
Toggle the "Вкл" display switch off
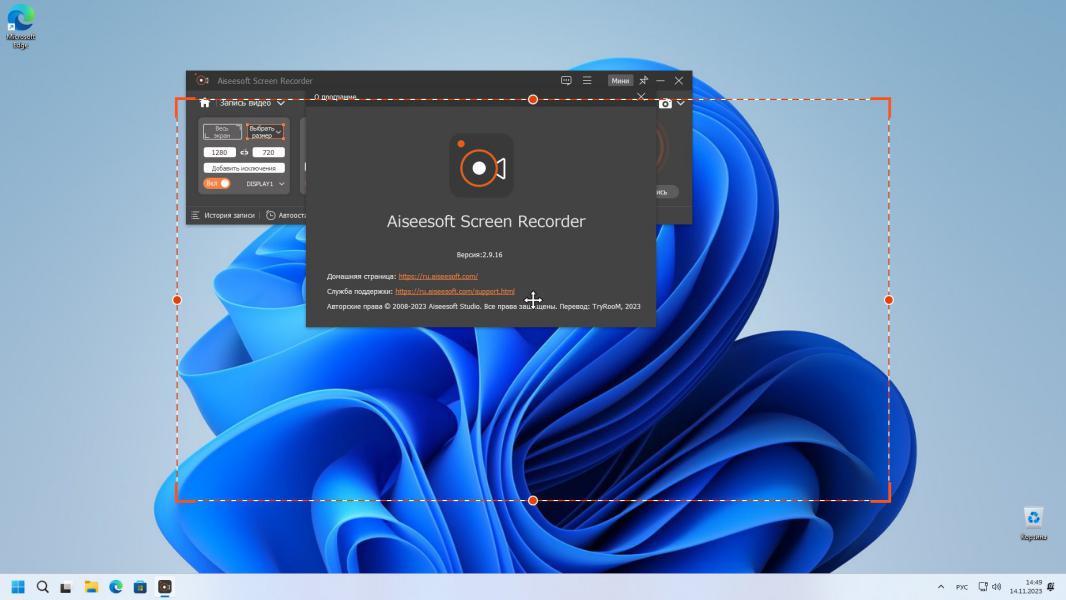pyautogui.click(x=217, y=183)
